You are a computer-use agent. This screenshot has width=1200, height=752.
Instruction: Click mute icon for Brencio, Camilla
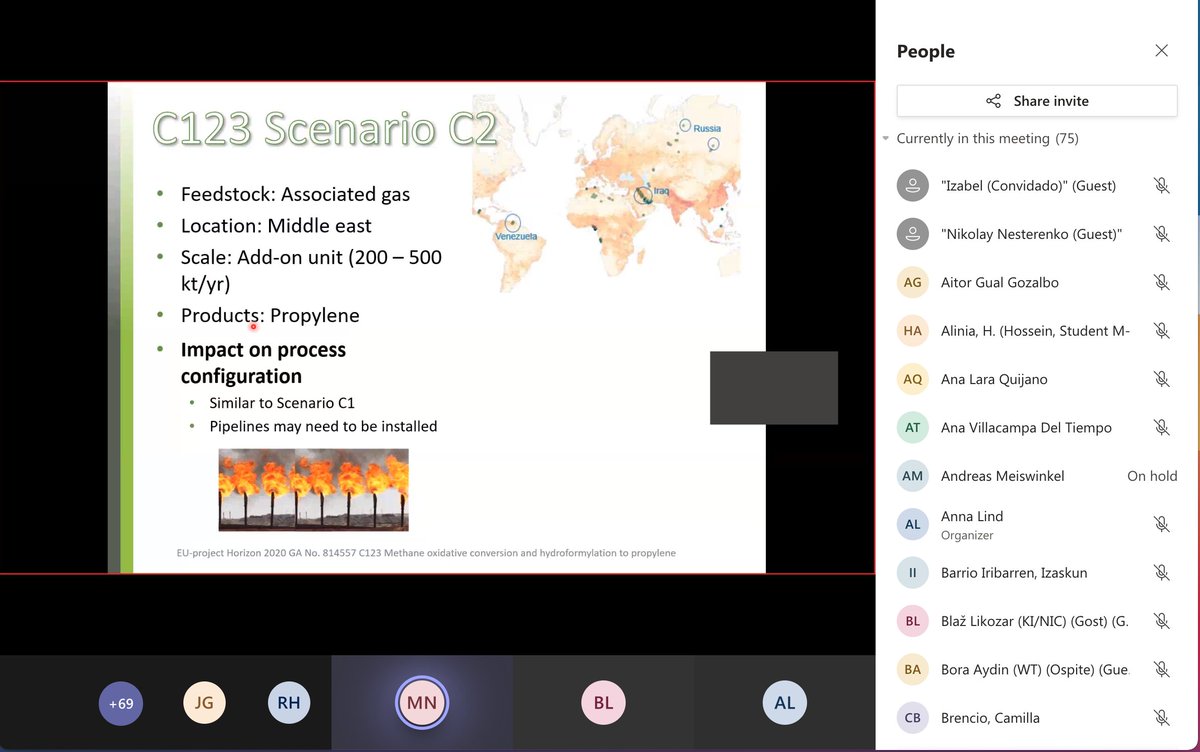click(1161, 718)
